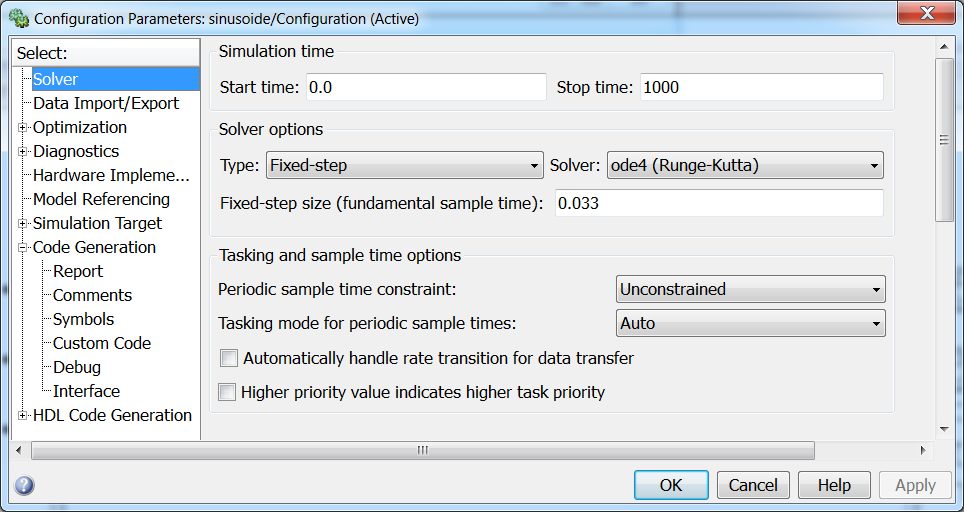The width and height of the screenshot is (964, 512).
Task: Click the Configuration Parameters gear icon in title bar
Action: click(x=18, y=18)
